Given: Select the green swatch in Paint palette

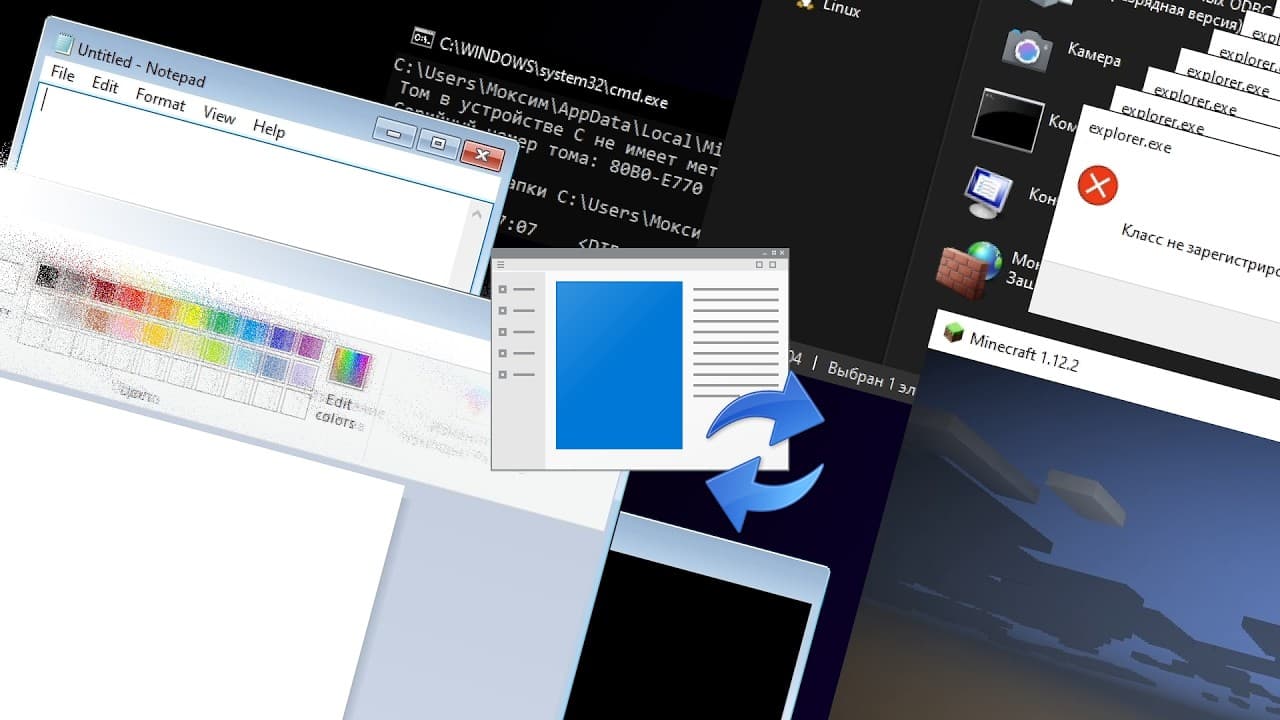Looking at the screenshot, I should 222,322.
